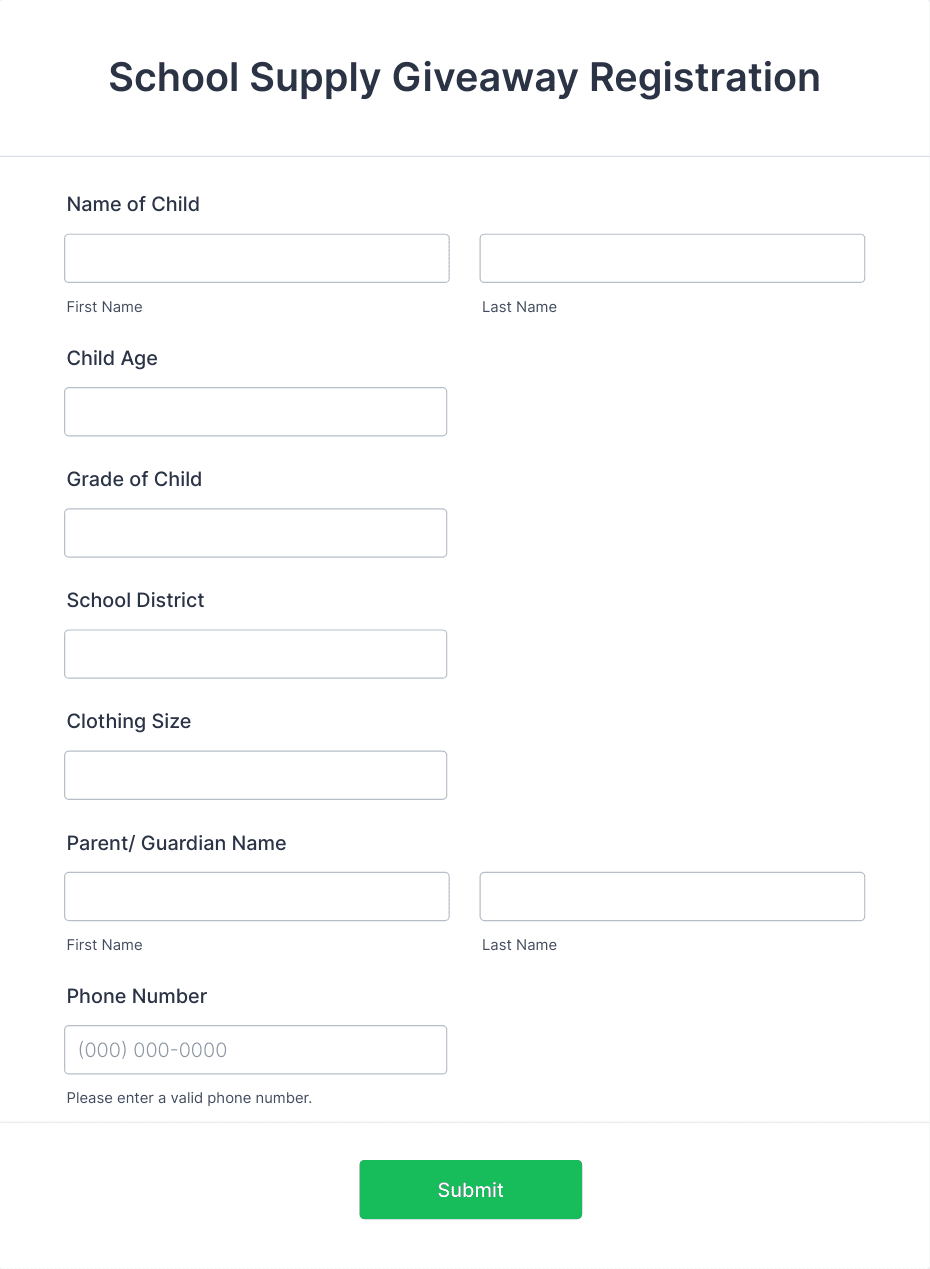
Task: Click the Clothing Size label
Action: pos(128,722)
